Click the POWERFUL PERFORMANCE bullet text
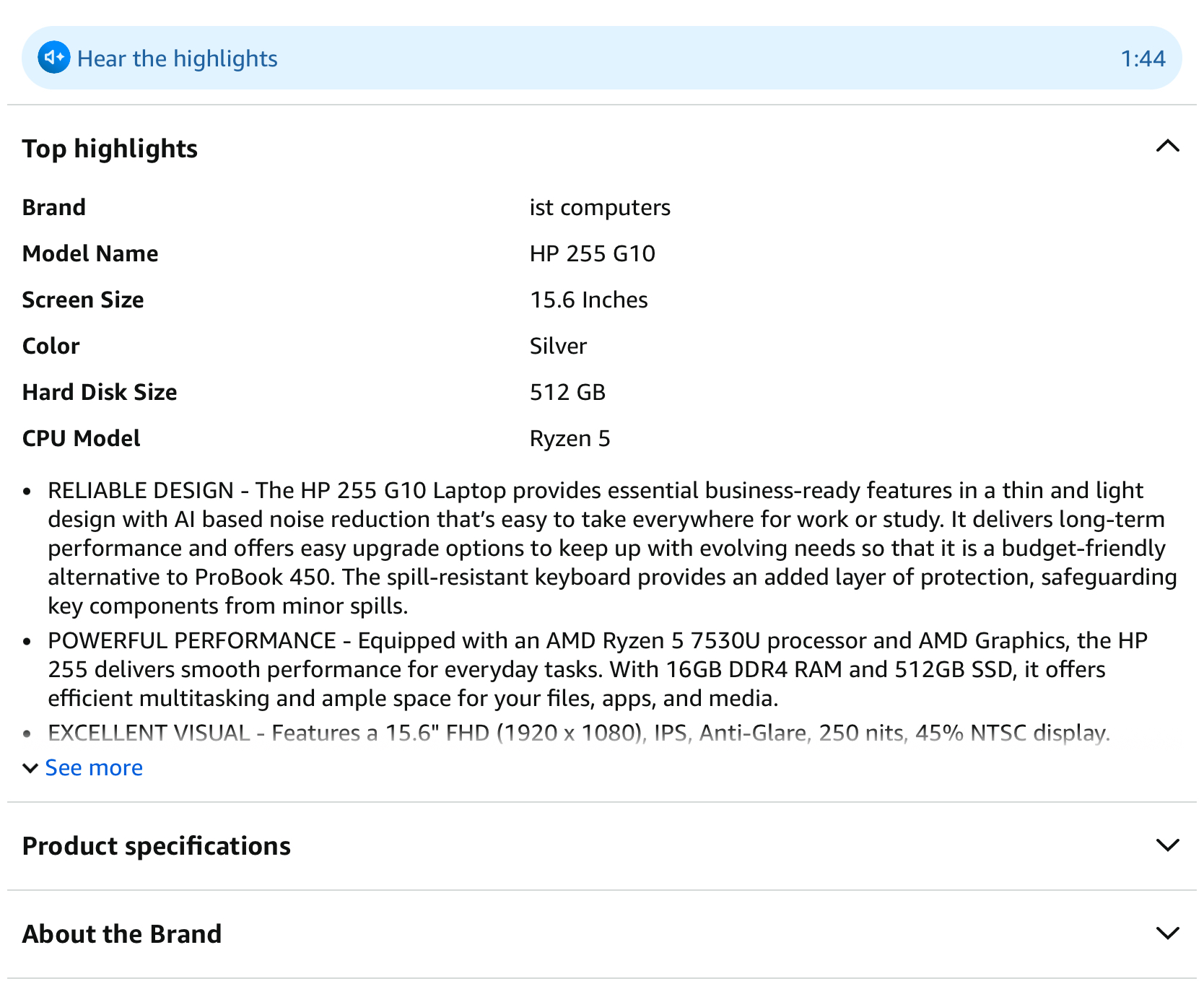The width and height of the screenshot is (1204, 989). pyautogui.click(x=598, y=669)
